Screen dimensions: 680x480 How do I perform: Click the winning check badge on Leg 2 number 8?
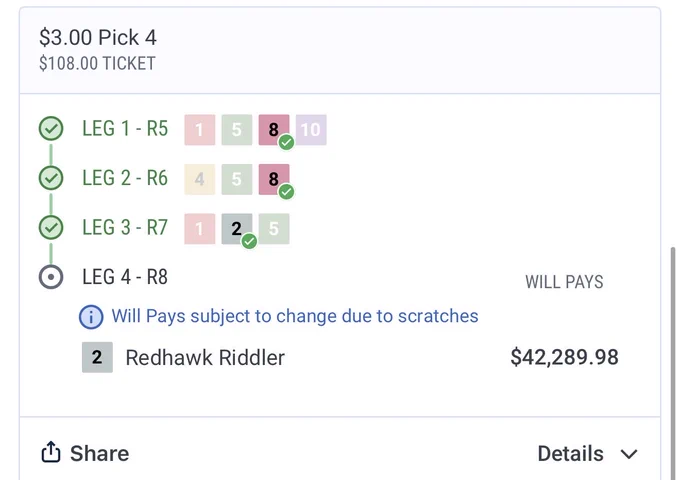coord(286,192)
